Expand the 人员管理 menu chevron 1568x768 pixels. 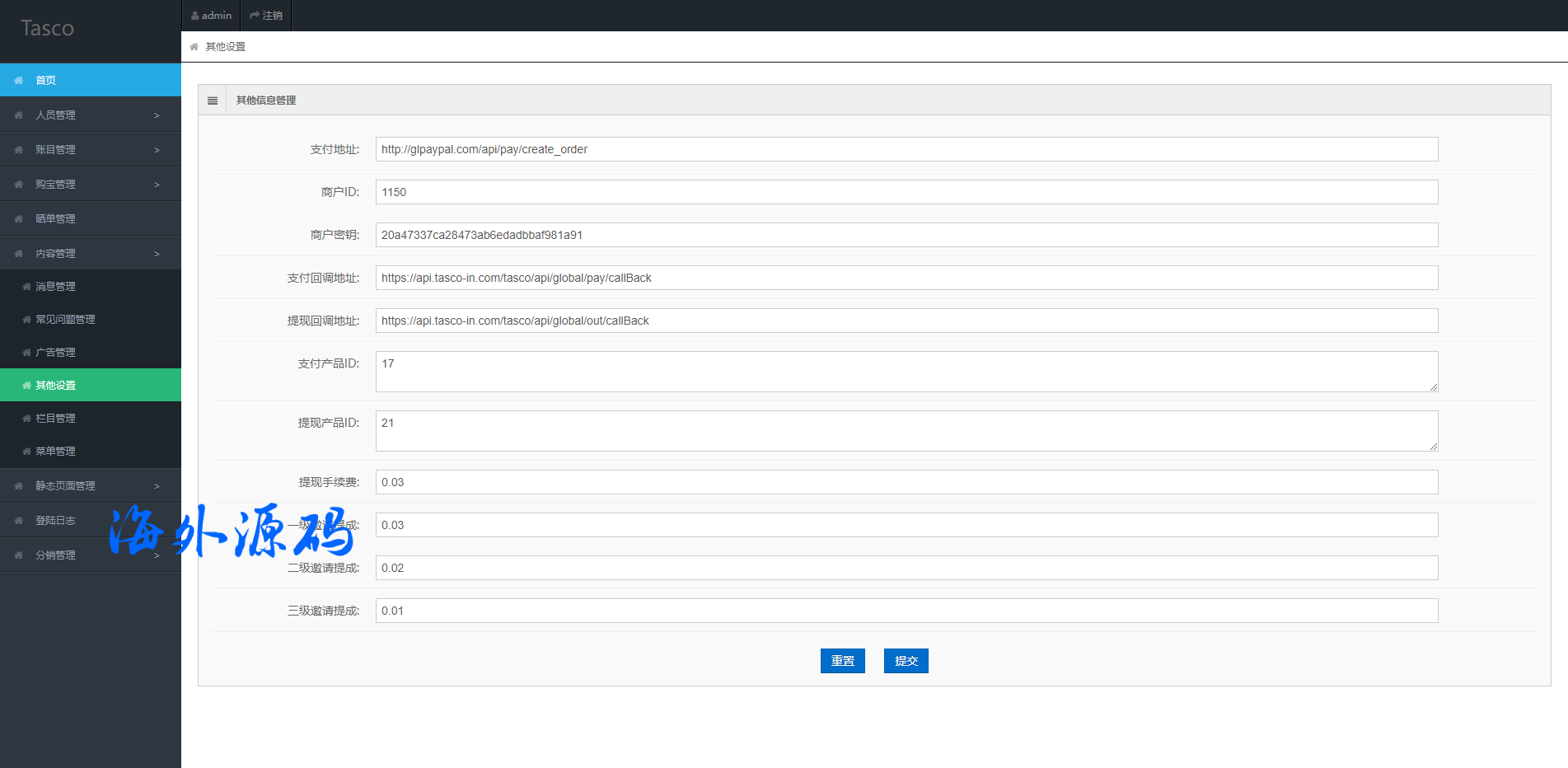tap(157, 115)
